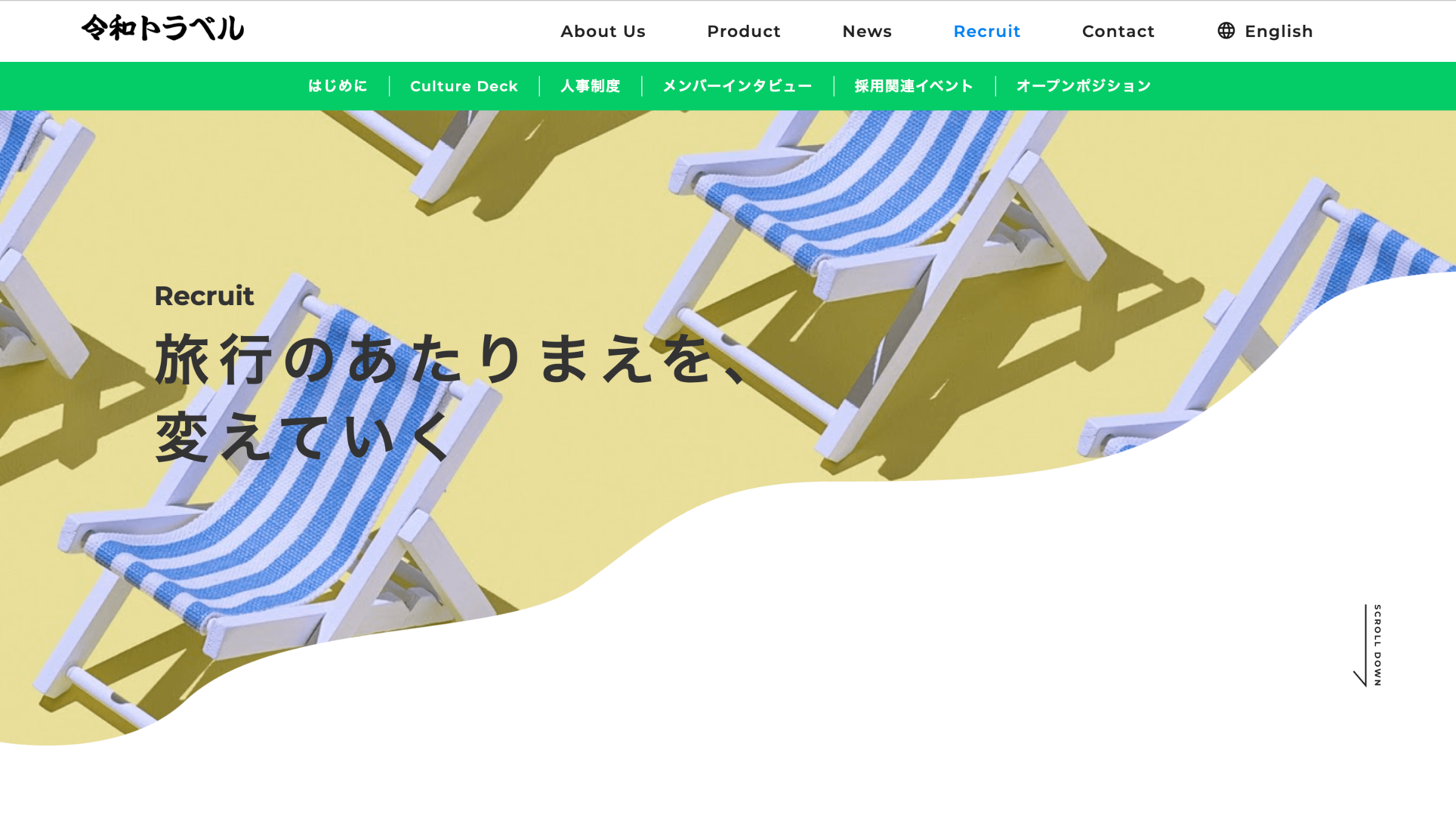Click the 人事制度 sub-navigation tab
The image size is (1456, 825).
[590, 86]
